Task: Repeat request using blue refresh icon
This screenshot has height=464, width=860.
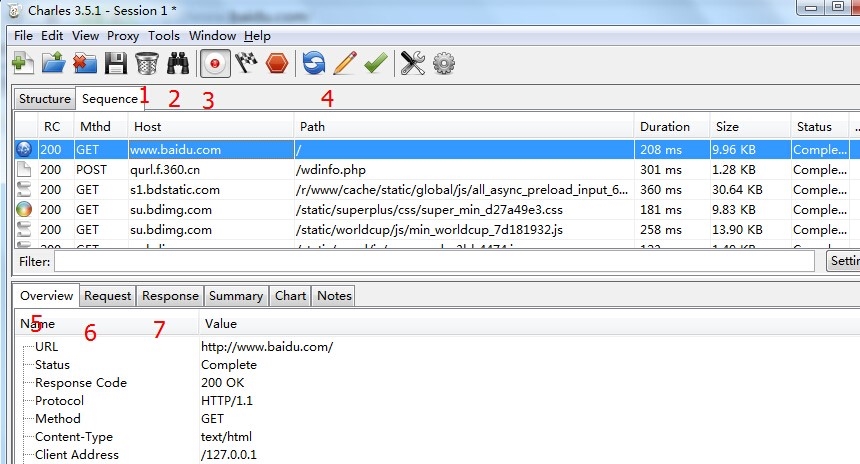Action: point(314,63)
